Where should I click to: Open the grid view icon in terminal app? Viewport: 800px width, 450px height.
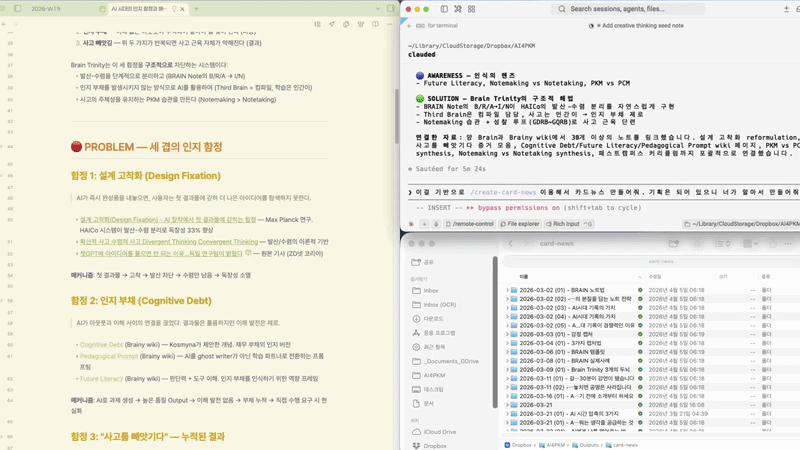[471, 9]
